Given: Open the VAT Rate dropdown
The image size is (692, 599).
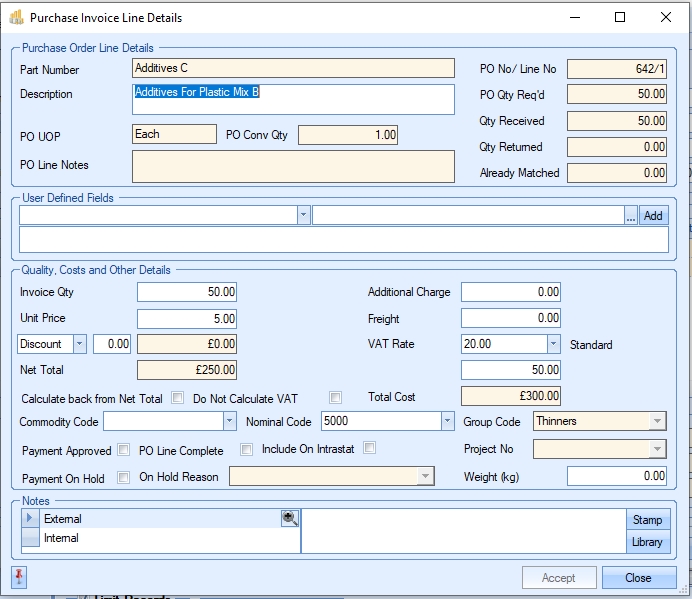Looking at the screenshot, I should click(x=553, y=344).
